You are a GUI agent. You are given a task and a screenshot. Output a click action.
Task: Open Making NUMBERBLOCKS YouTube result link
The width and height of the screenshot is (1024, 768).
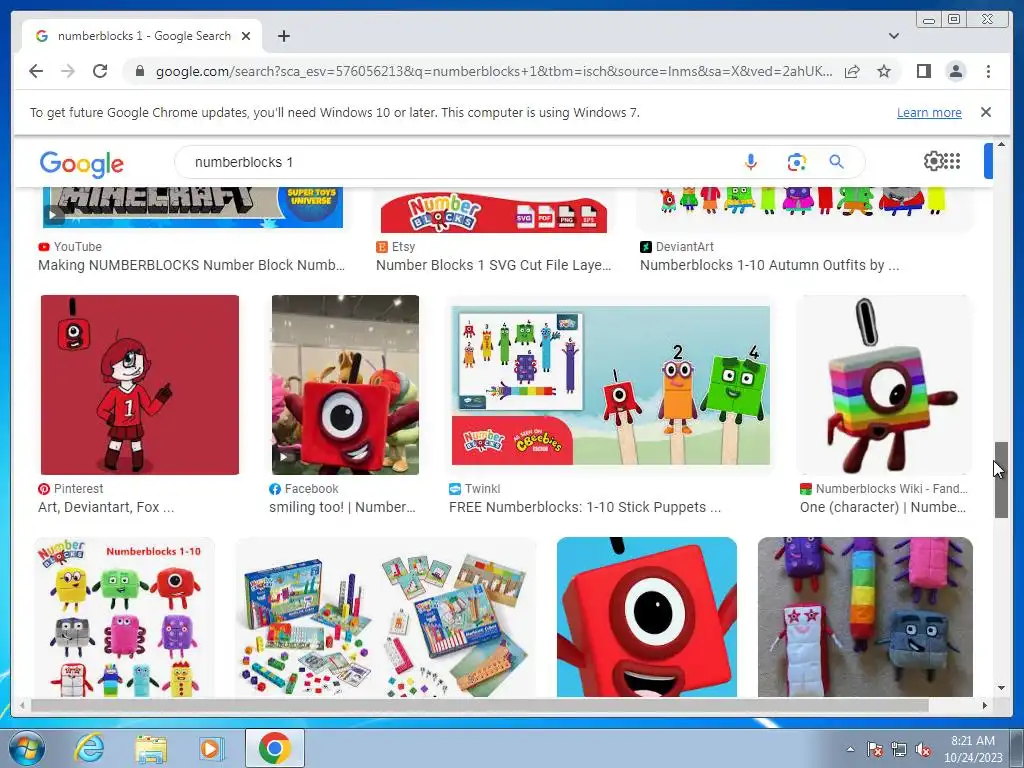click(191, 265)
